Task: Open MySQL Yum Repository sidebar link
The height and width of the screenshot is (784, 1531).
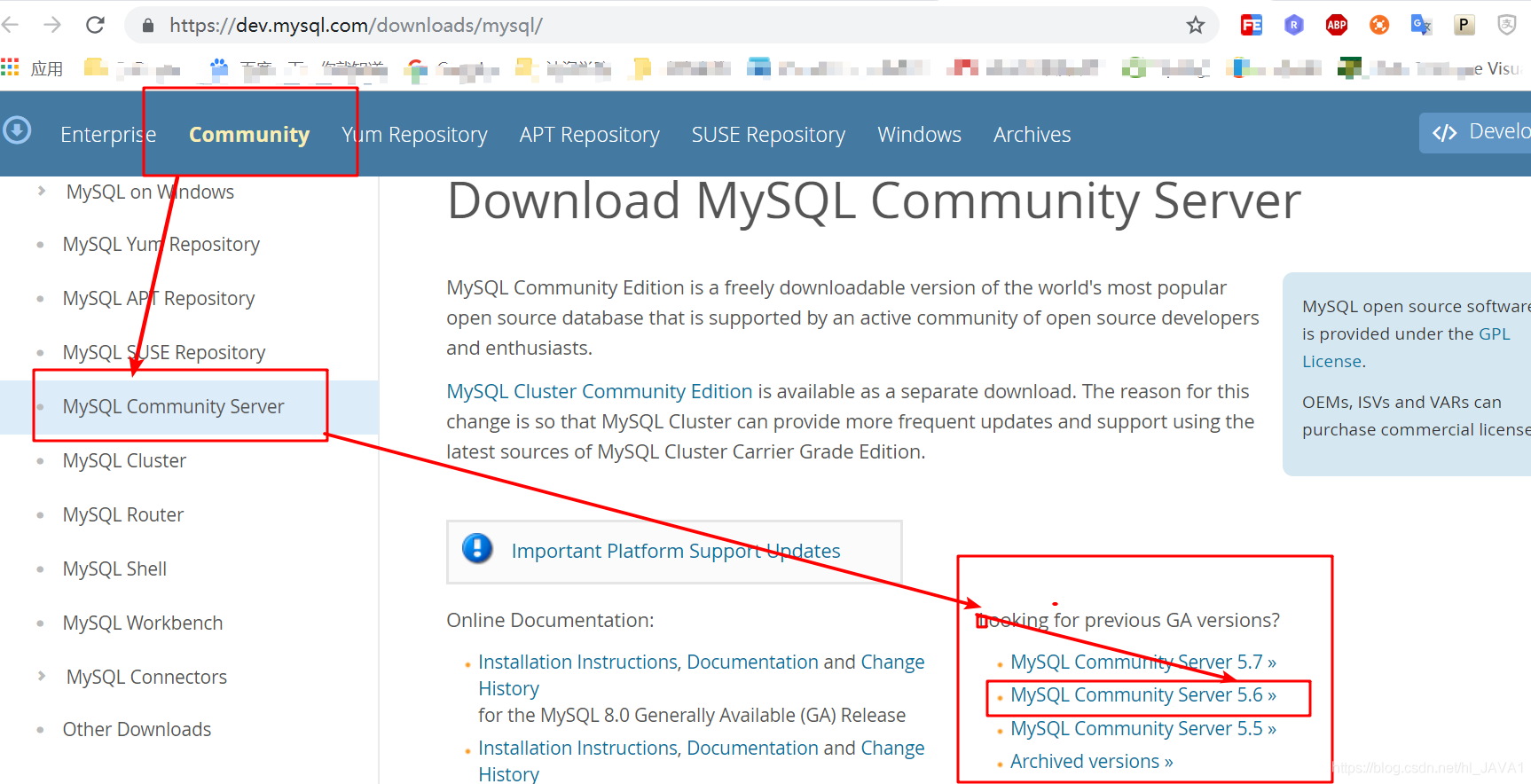Action: [161, 245]
